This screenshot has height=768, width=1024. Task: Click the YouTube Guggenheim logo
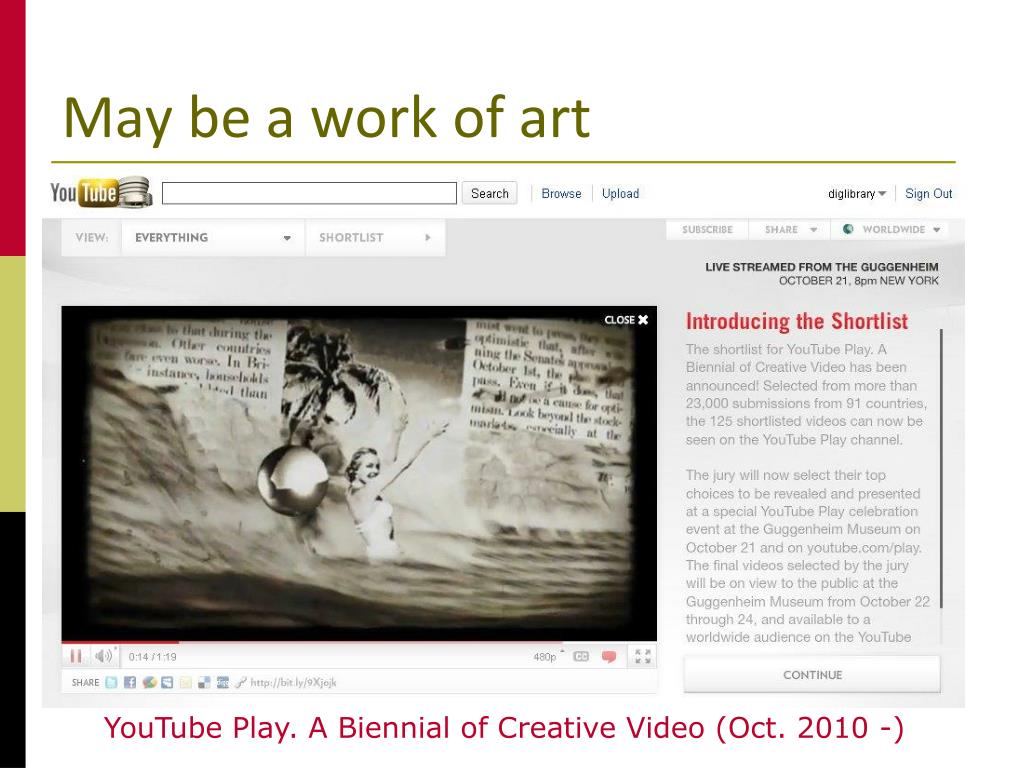pos(102,193)
